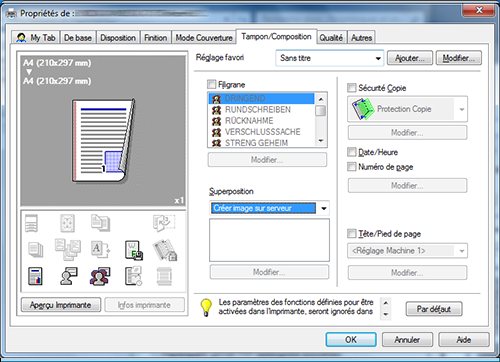Click the page with four arrows icon
Viewport: 500px width, 362px height.
click(67, 223)
